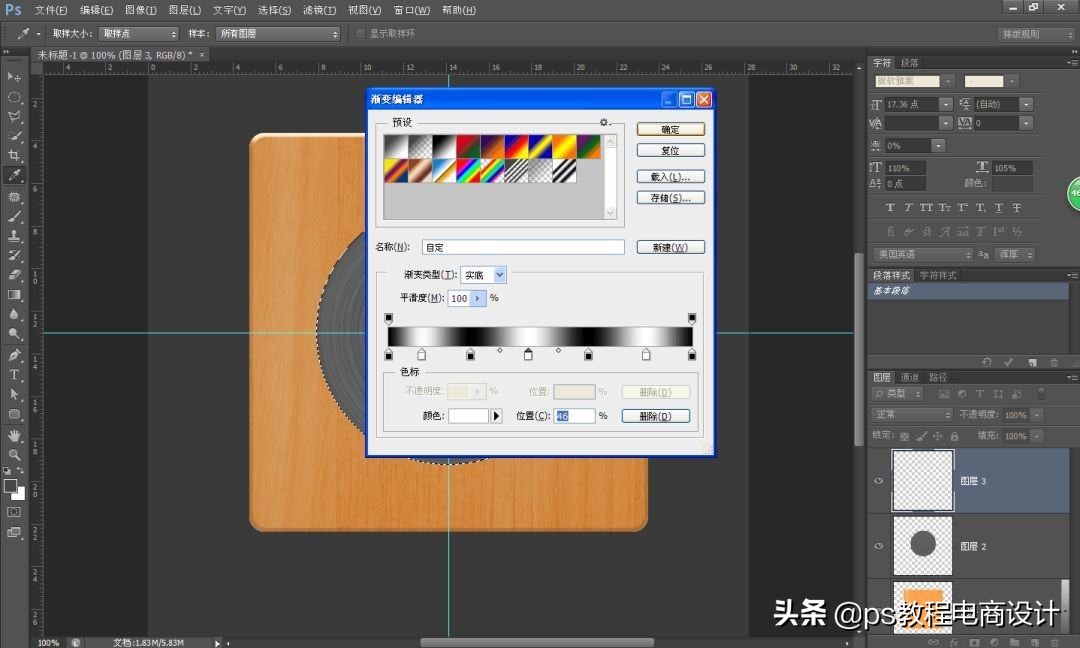Viewport: 1080px width, 648px height.
Task: Select the Lasso tool
Action: coord(14,117)
